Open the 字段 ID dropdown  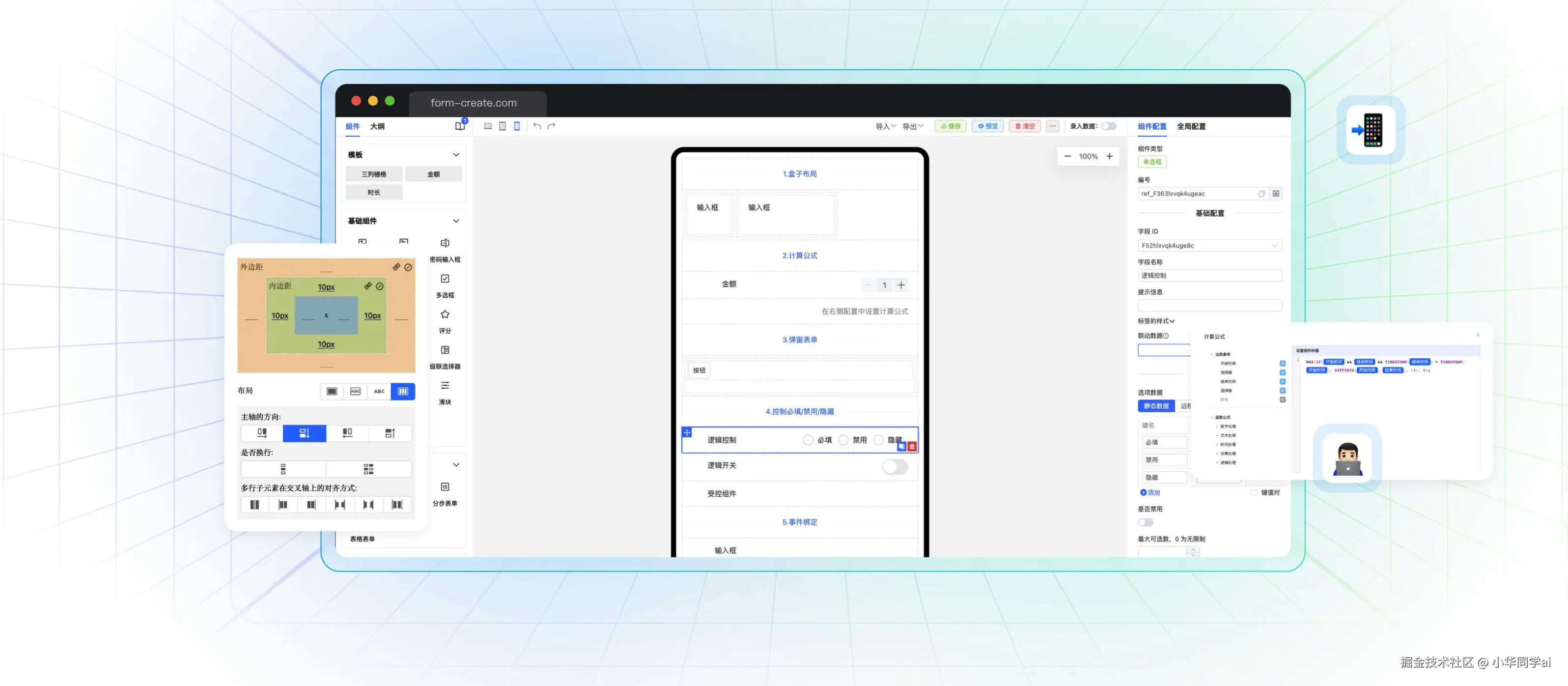[x=1209, y=245]
